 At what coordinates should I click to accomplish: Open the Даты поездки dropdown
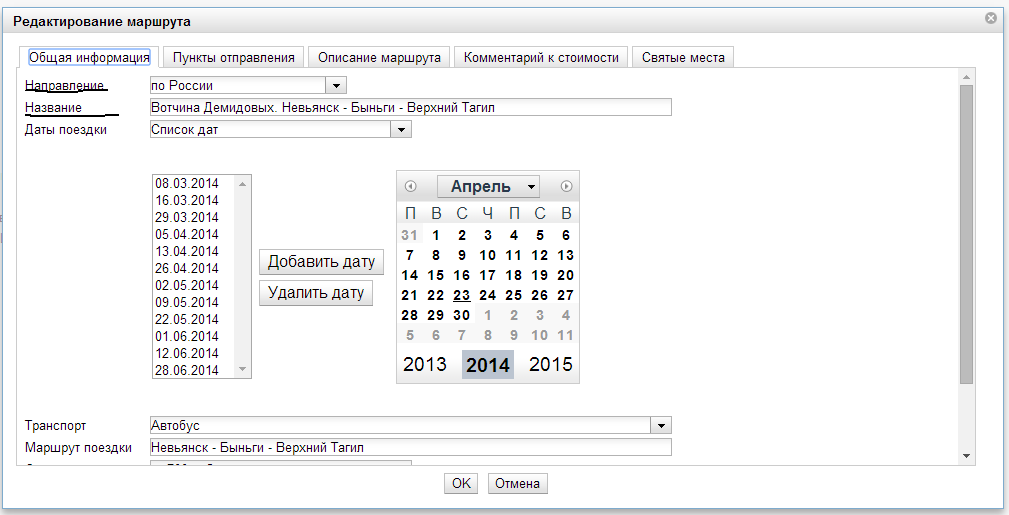click(x=401, y=129)
